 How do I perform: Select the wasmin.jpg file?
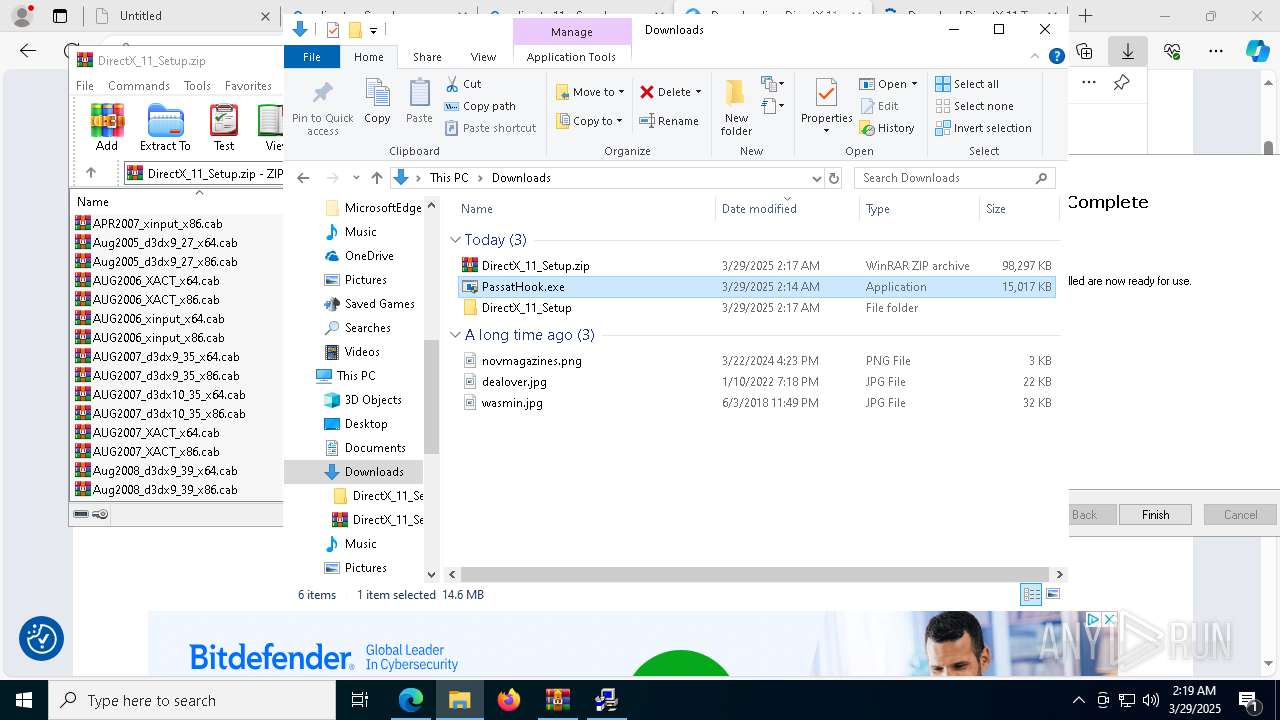[x=512, y=403]
